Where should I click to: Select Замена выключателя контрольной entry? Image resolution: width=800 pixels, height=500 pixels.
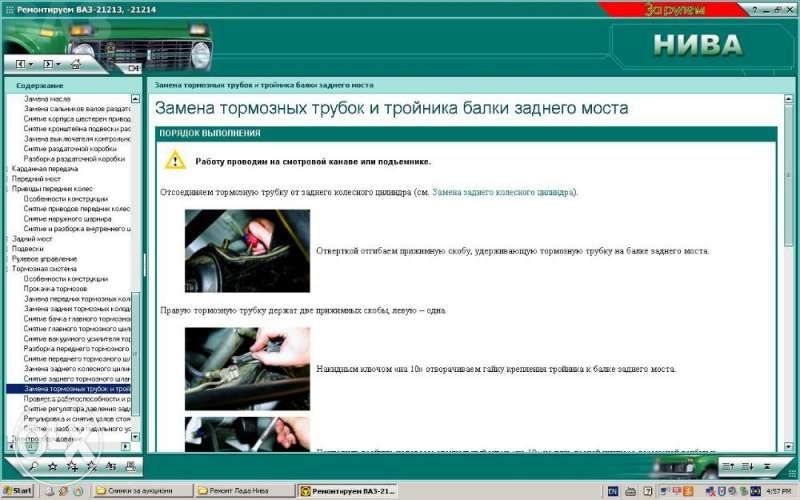(77, 139)
